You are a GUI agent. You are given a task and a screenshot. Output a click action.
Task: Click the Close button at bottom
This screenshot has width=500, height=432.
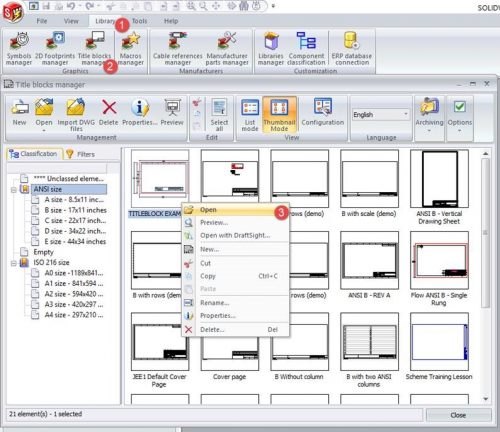click(458, 415)
